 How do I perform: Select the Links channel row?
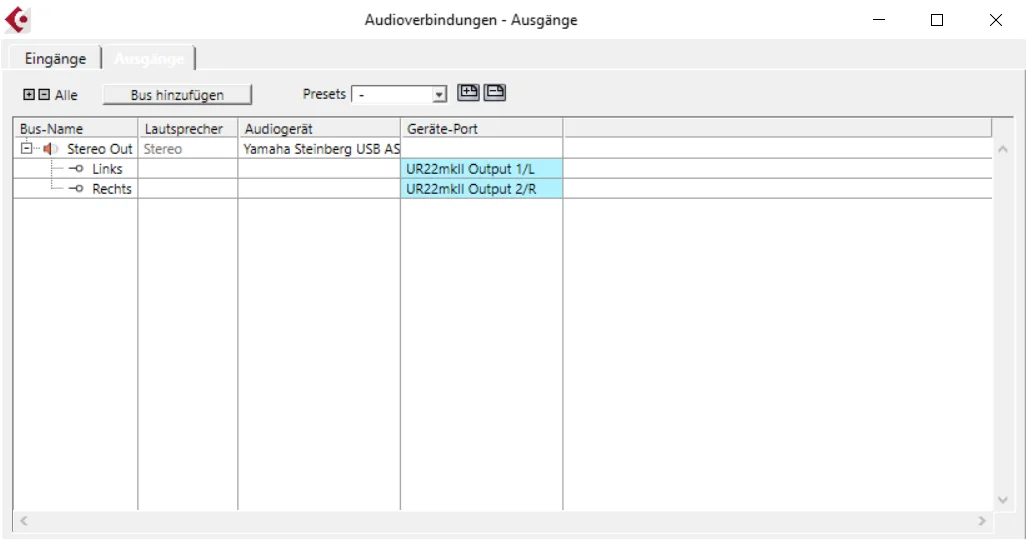click(x=502, y=168)
